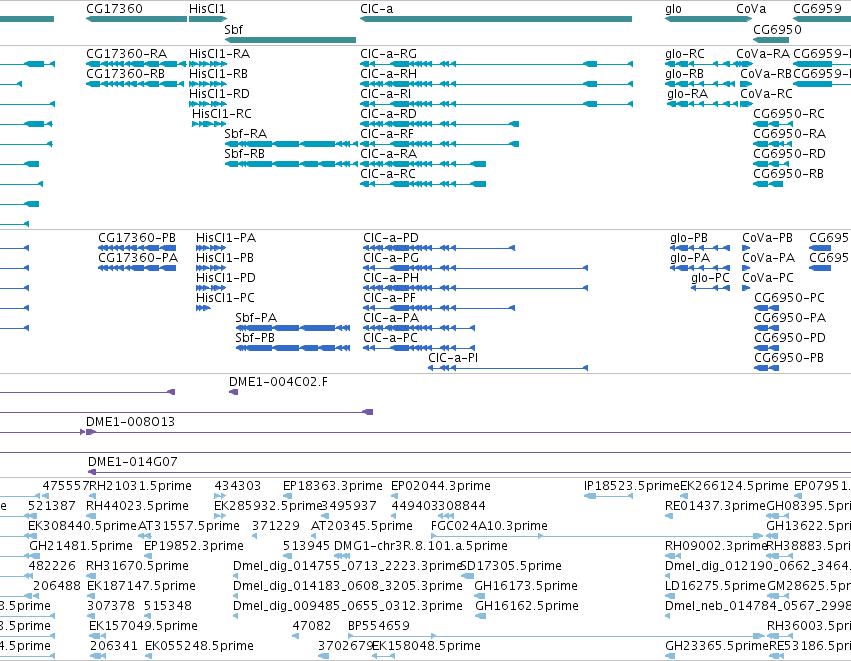This screenshot has width=851, height=661.
Task: Select the HisCl1-RD transcript label
Action: pos(219,94)
